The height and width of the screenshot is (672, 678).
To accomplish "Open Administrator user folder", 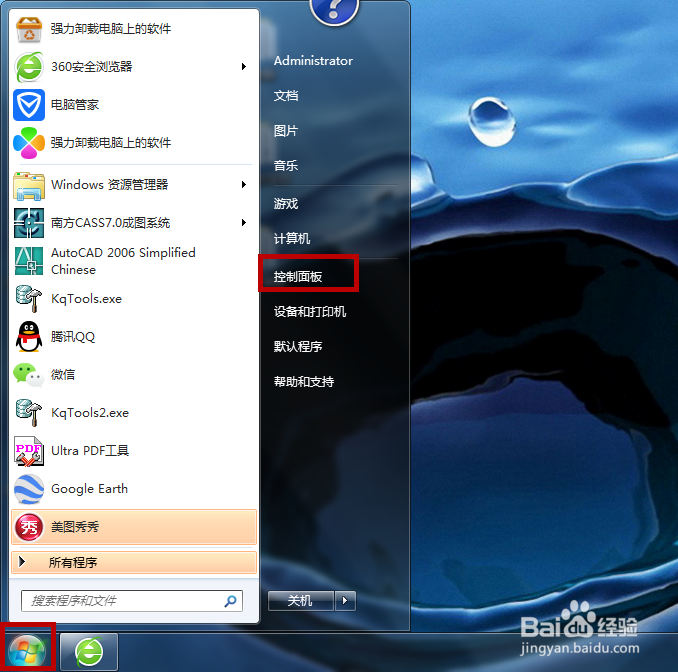I will [313, 61].
